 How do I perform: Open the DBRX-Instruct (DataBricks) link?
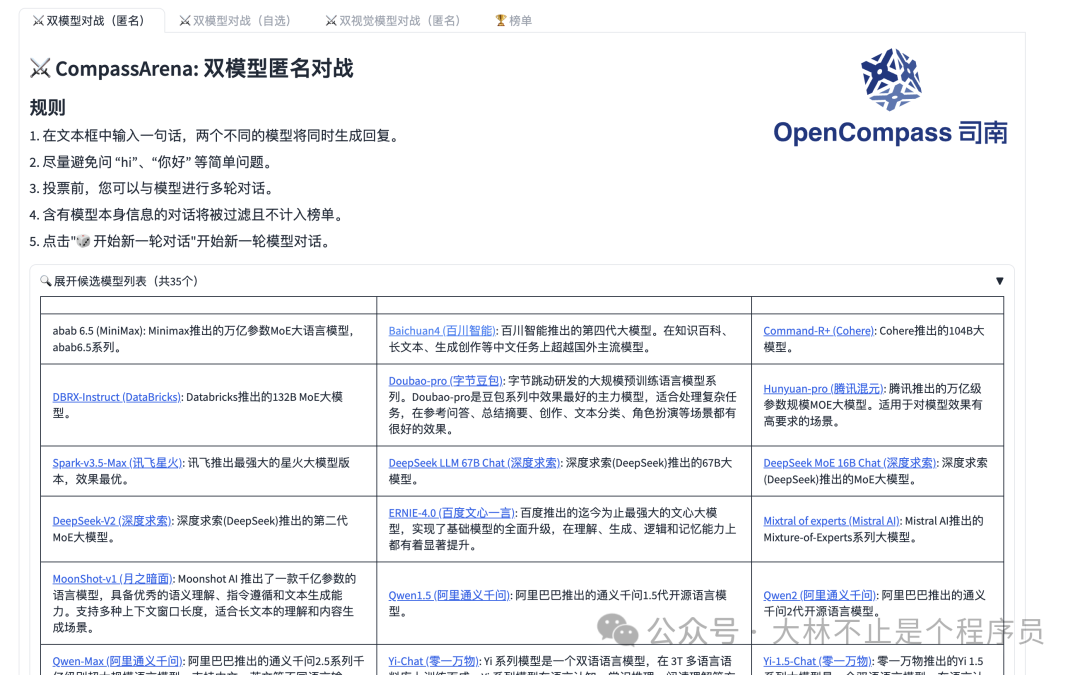point(116,397)
